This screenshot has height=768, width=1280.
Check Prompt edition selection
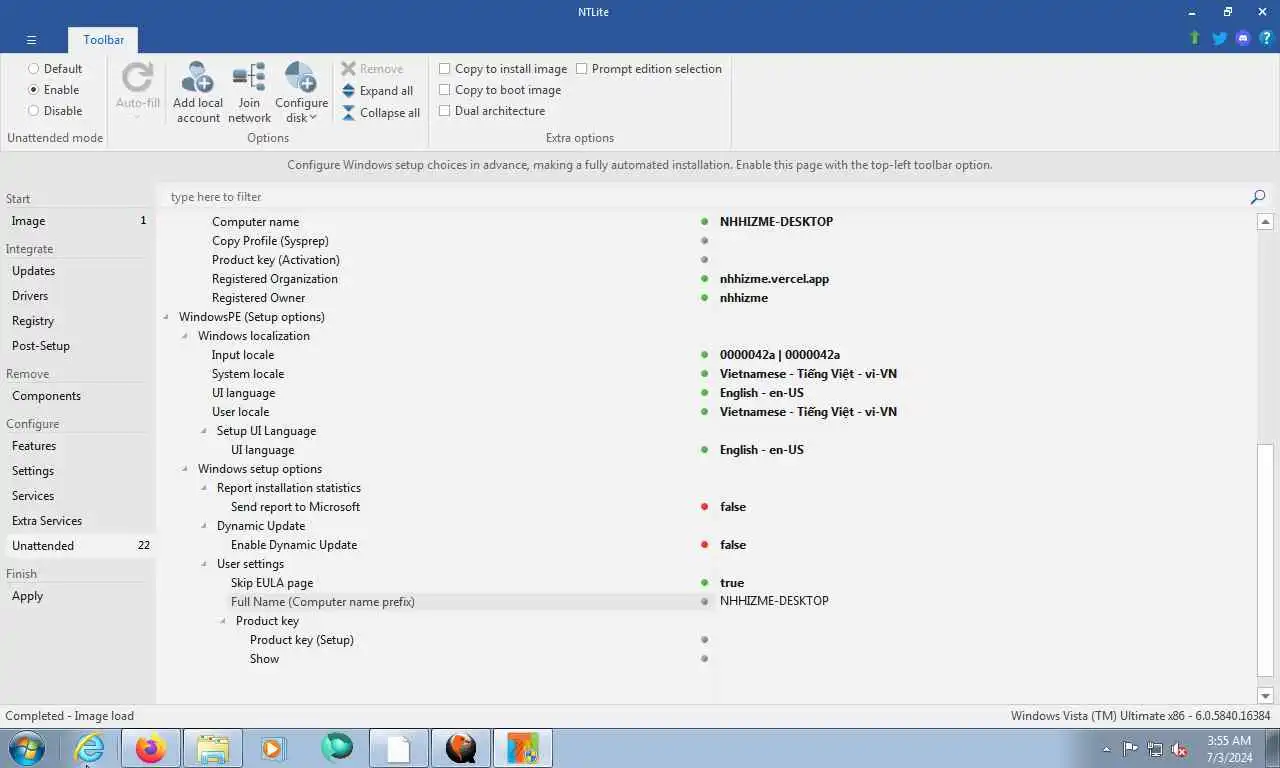click(582, 69)
